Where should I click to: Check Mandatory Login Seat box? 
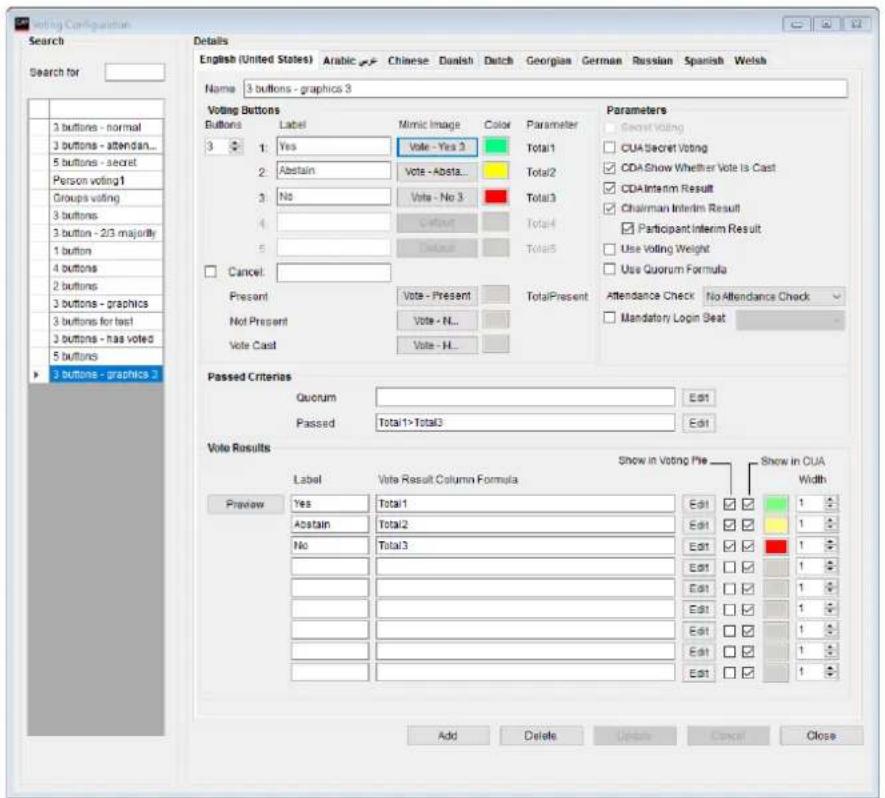pos(609,318)
